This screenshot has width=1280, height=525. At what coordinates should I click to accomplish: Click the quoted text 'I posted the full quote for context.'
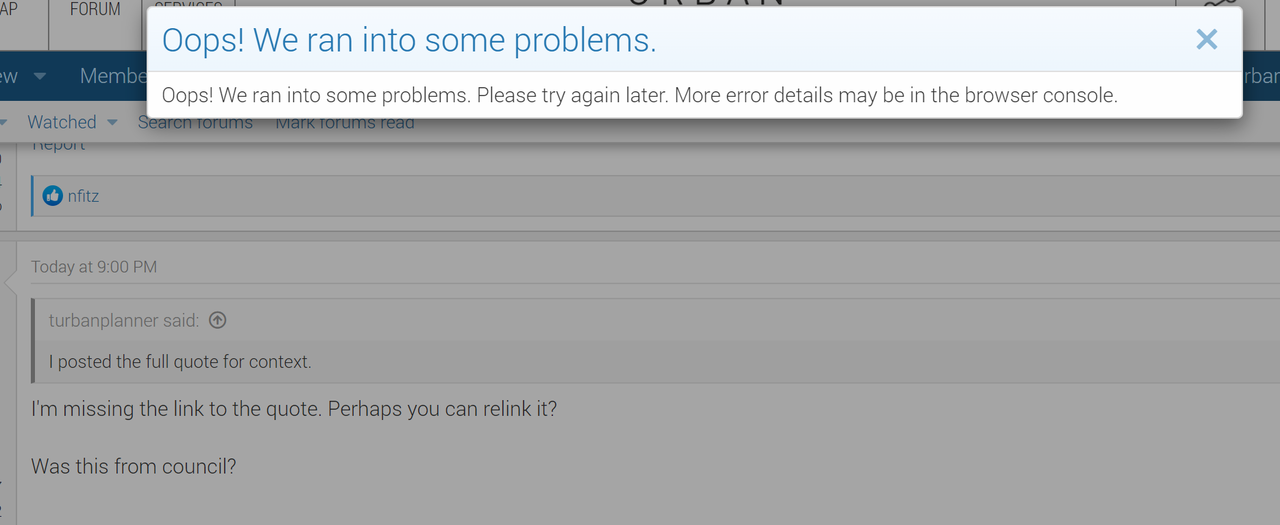(x=180, y=361)
